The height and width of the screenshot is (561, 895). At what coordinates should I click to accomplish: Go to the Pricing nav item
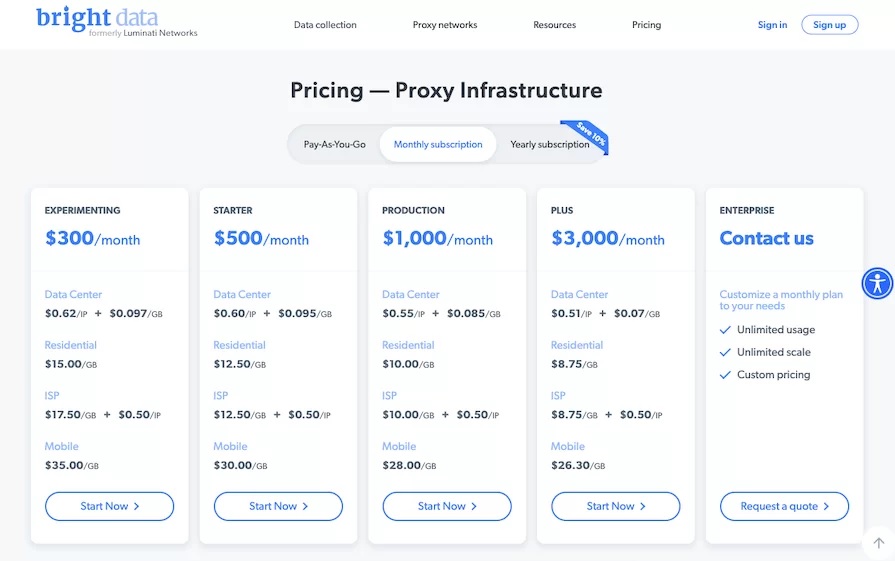(646, 25)
